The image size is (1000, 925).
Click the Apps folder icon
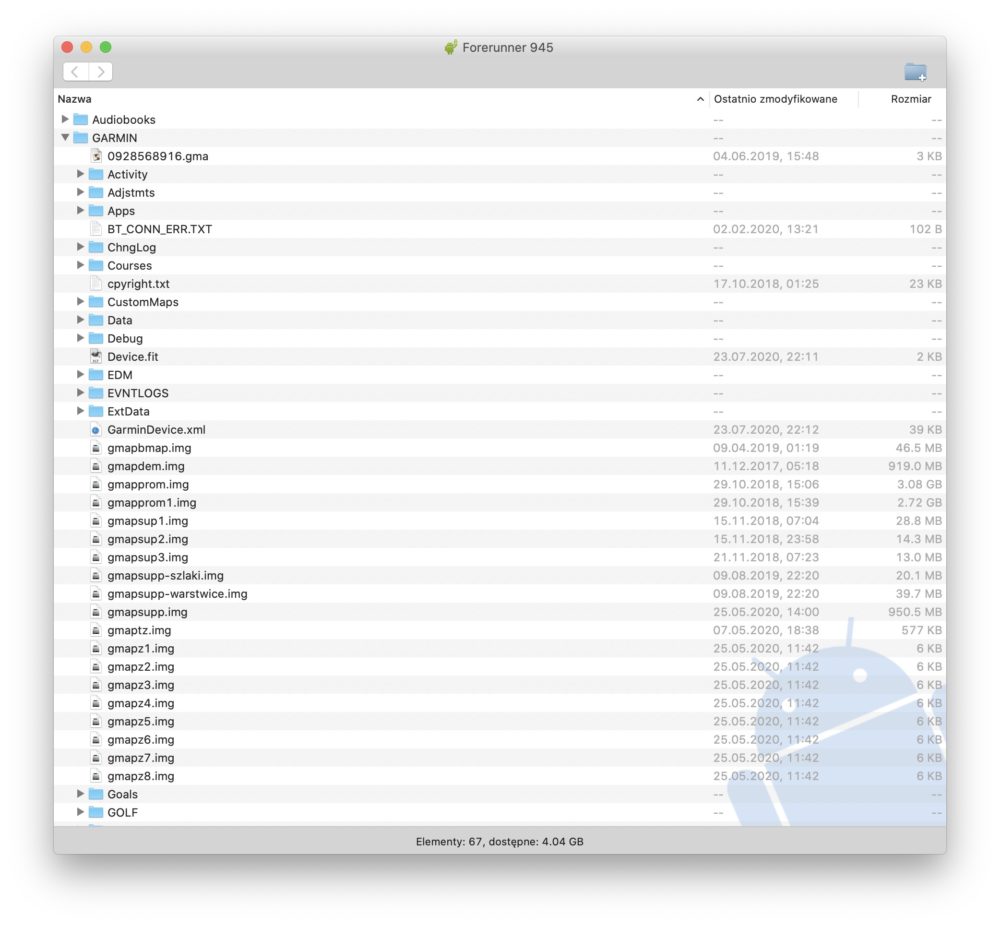click(x=96, y=211)
